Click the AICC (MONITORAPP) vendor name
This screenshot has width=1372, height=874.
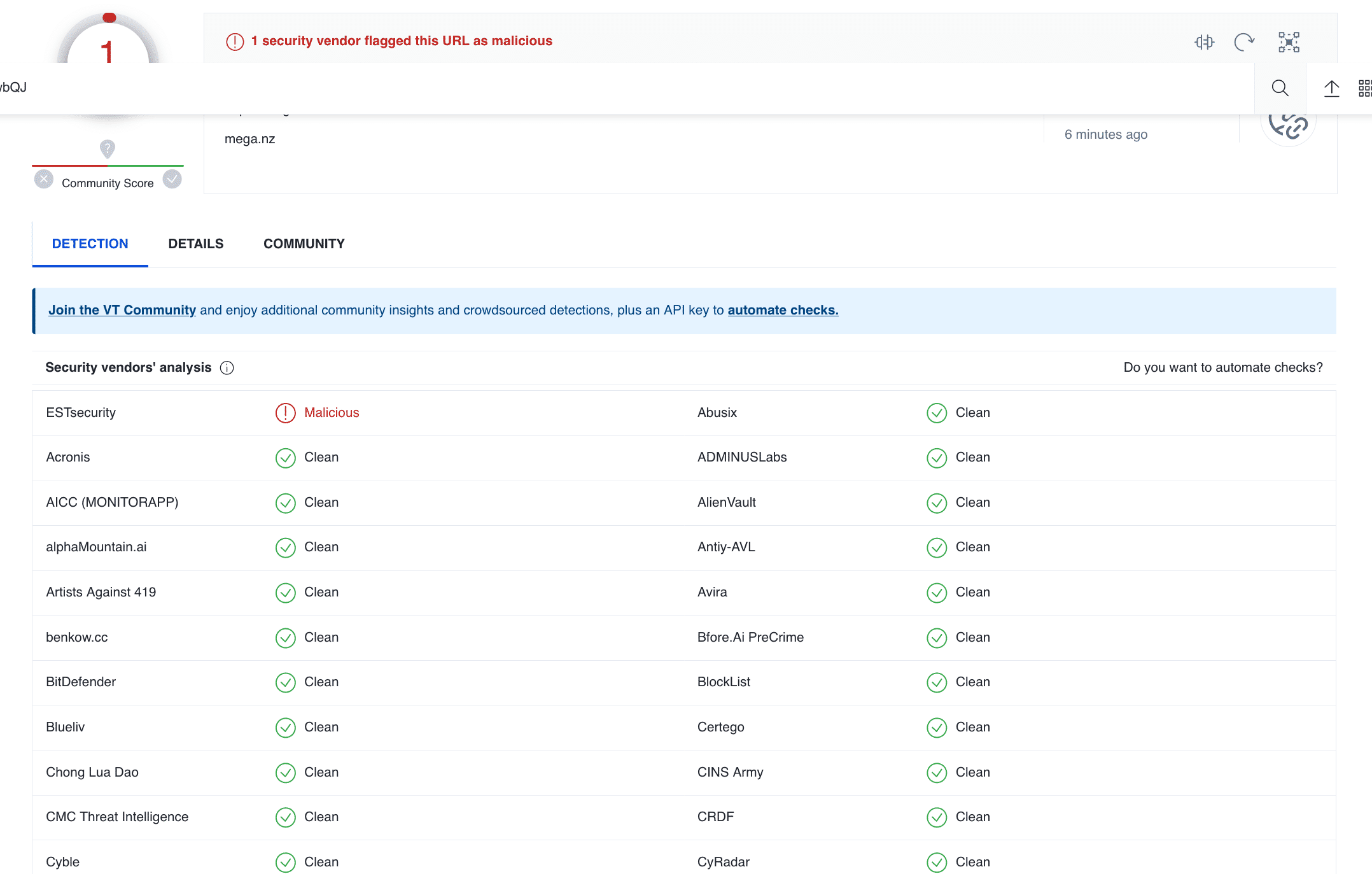pos(112,502)
